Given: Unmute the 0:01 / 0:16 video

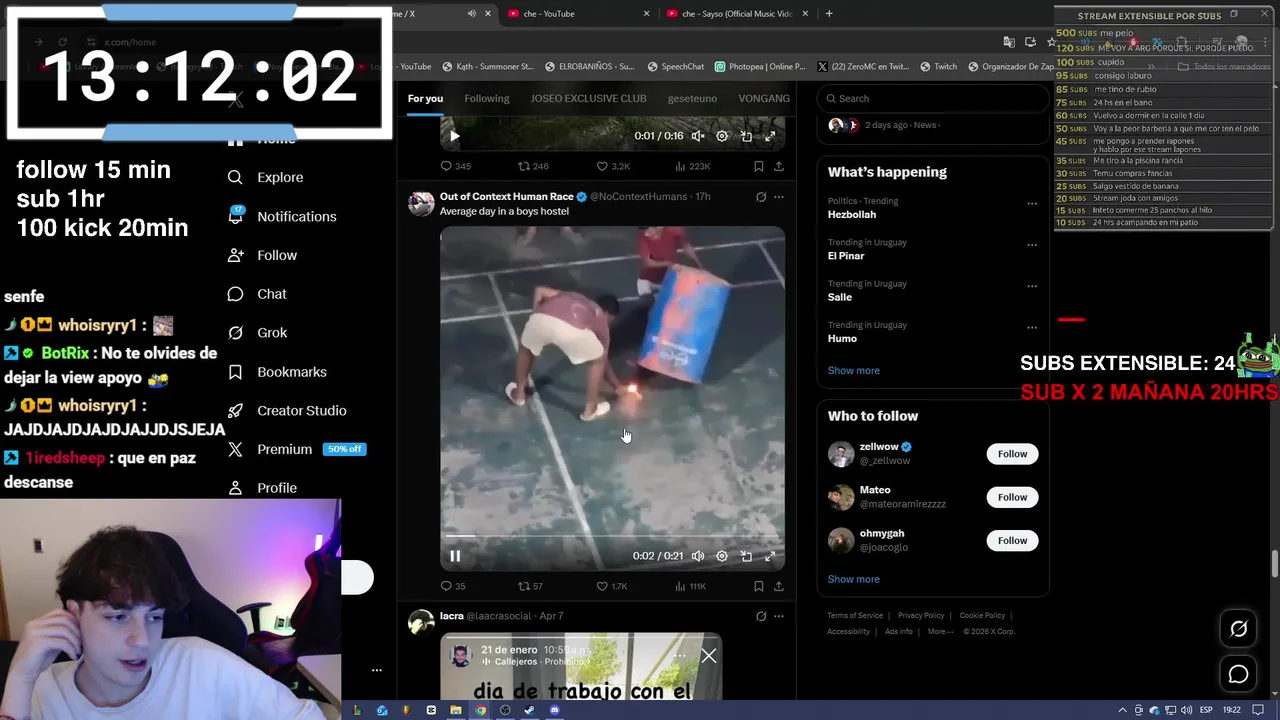Looking at the screenshot, I should [698, 136].
